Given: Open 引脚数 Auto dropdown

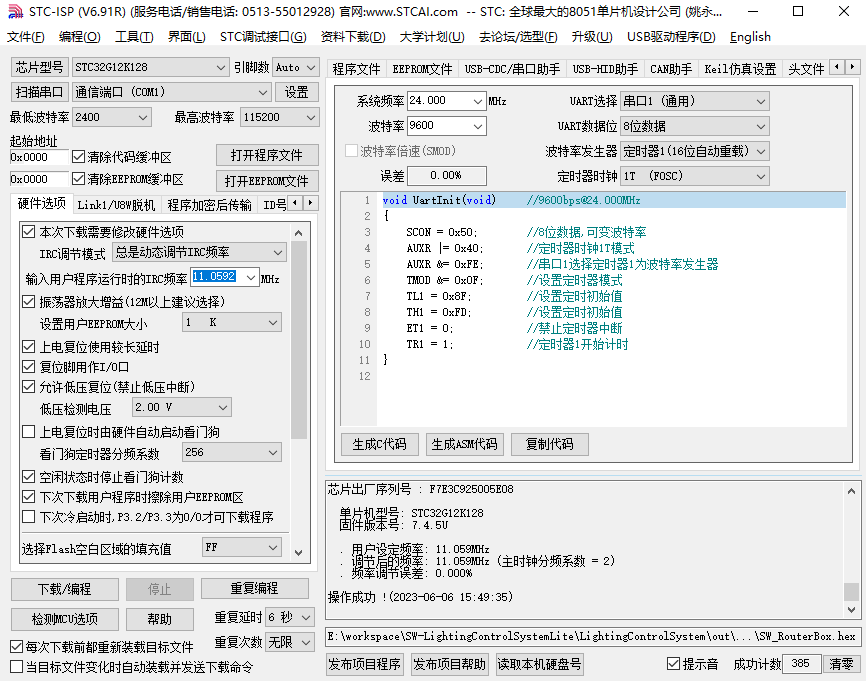Looking at the screenshot, I should (296, 67).
